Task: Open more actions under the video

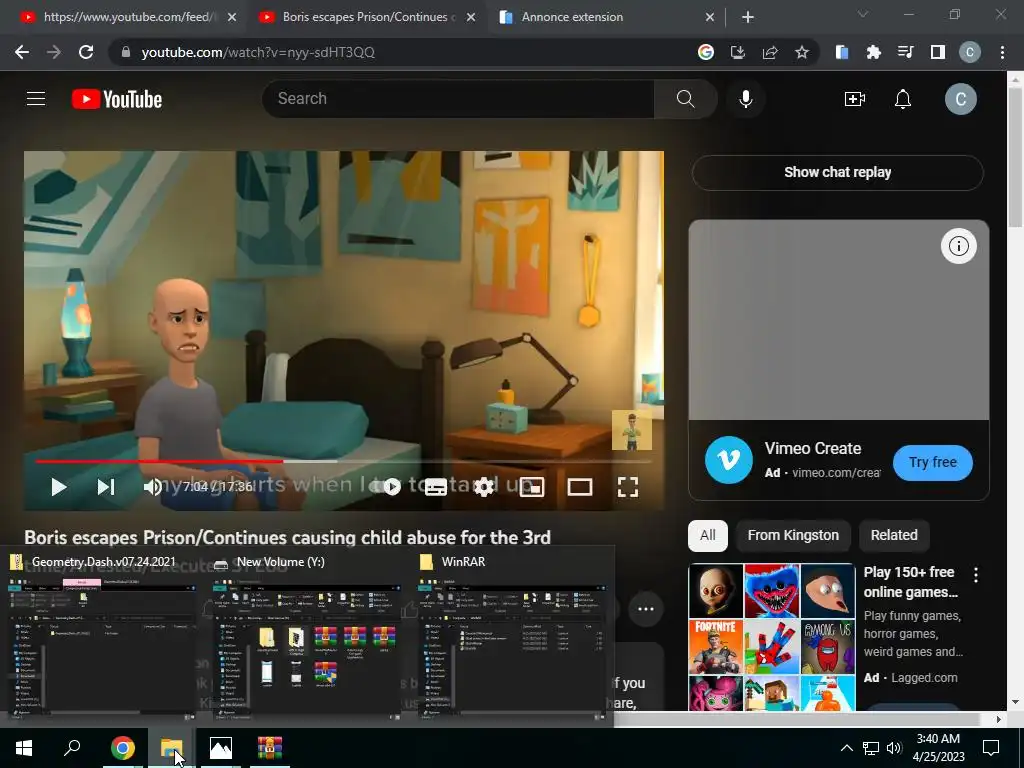Action: pos(646,609)
